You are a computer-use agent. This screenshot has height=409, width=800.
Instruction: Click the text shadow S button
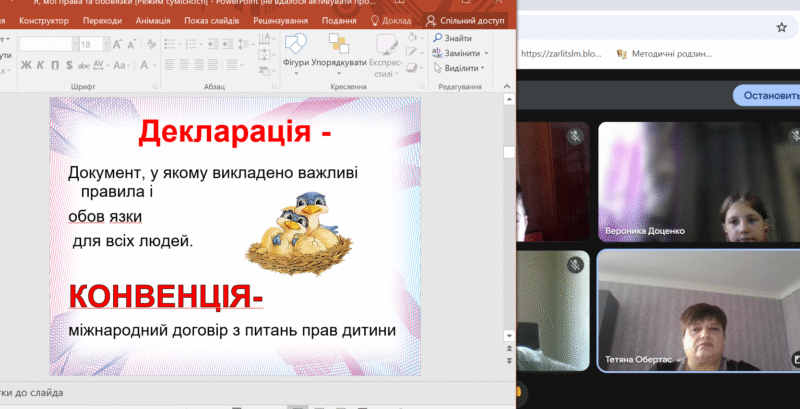[x=70, y=67]
